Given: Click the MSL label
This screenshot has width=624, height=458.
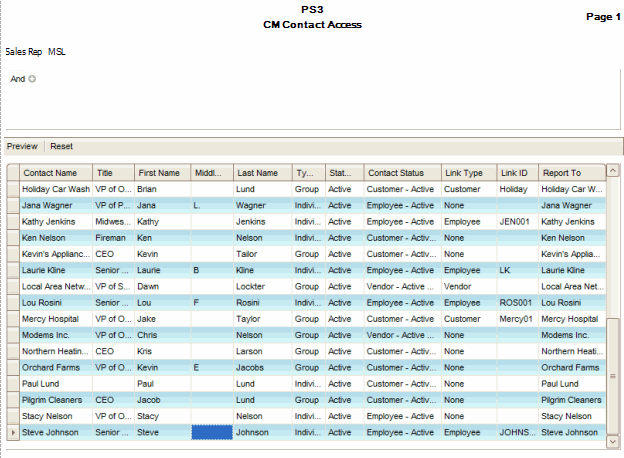Looking at the screenshot, I should pos(57,51).
